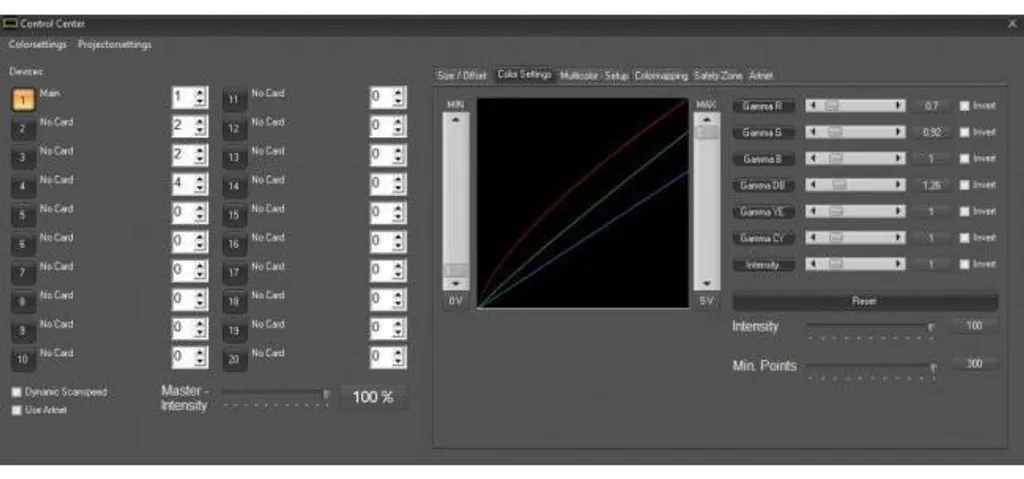The height and width of the screenshot is (479, 1024).
Task: Click right arrow of Gamma R slider
Action: coord(899,106)
